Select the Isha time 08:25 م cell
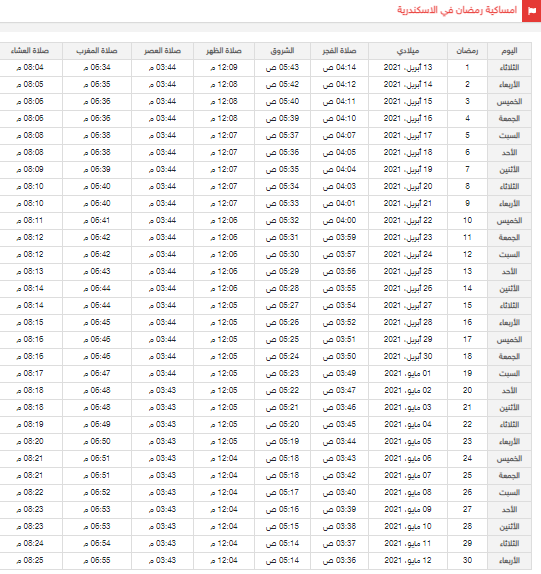The image size is (541, 574). (x=30, y=560)
